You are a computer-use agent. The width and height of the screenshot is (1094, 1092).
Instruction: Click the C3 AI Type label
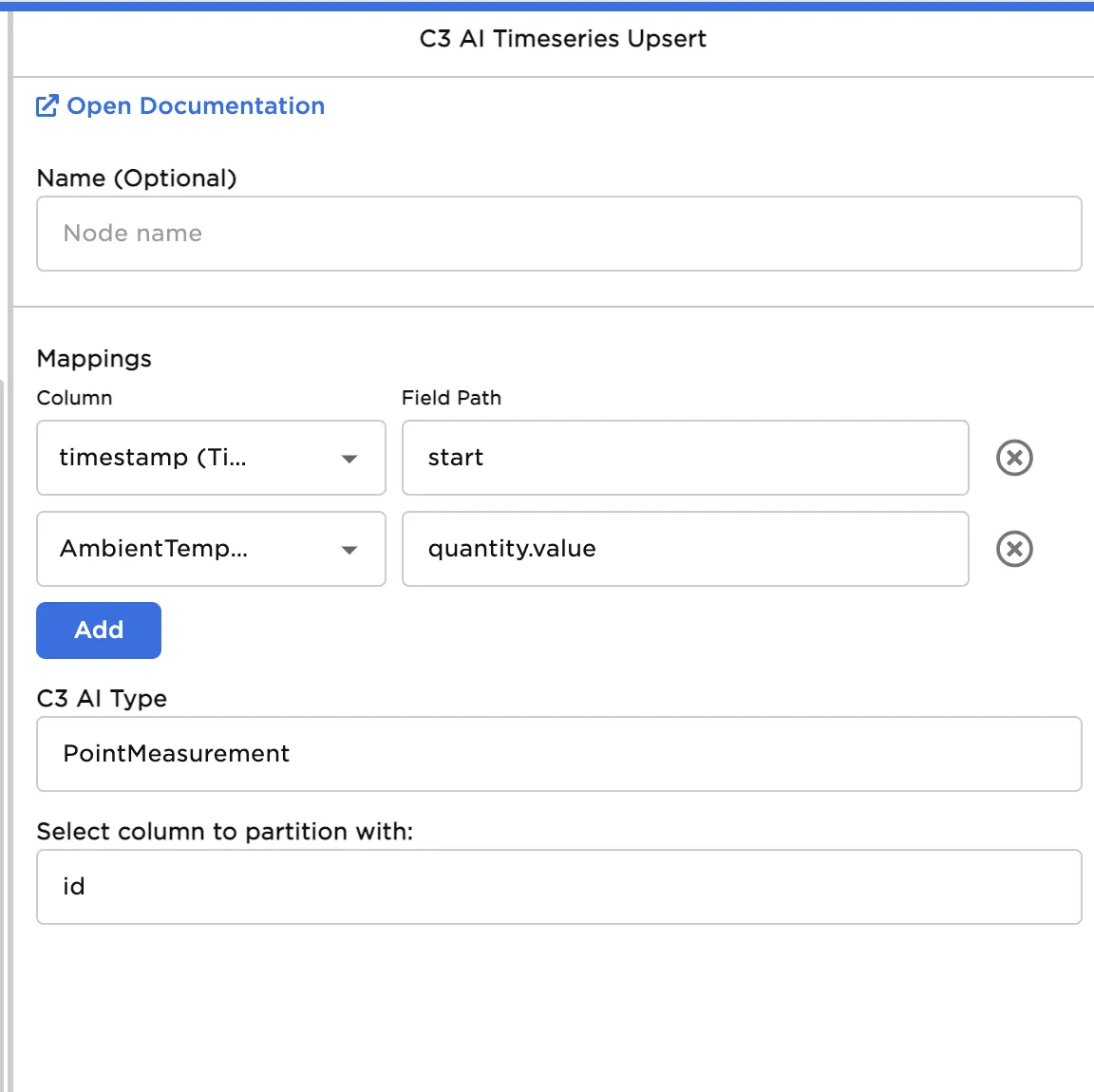(102, 698)
